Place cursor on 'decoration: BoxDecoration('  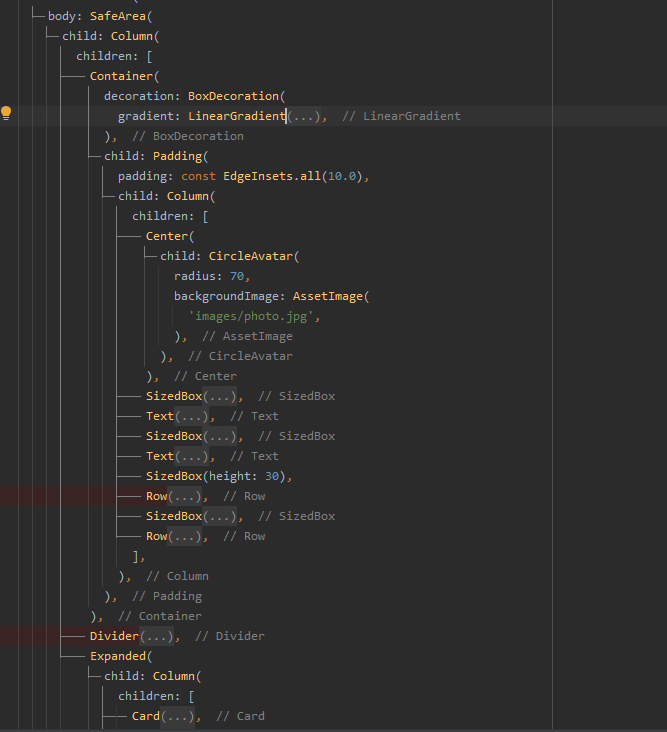(194, 96)
